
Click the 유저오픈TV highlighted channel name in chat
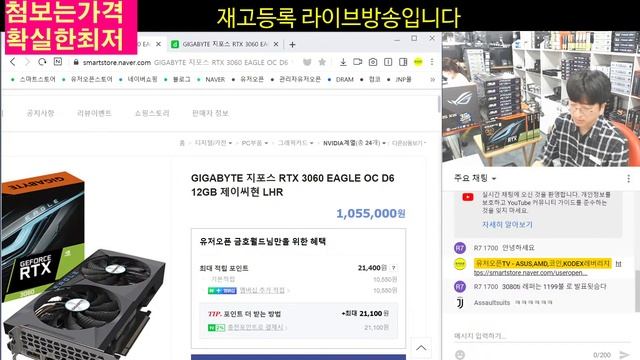coord(543,264)
